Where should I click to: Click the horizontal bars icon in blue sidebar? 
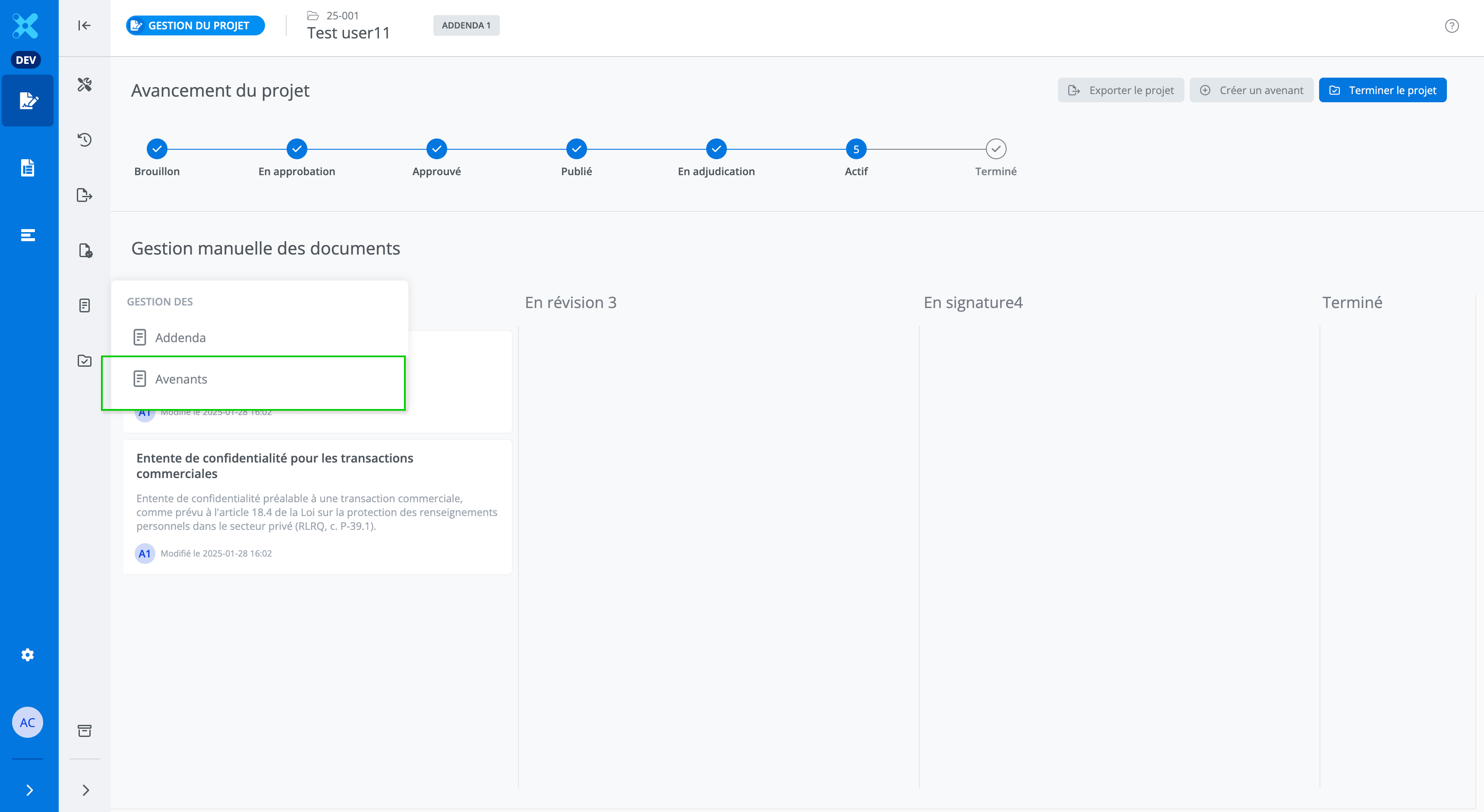point(28,235)
